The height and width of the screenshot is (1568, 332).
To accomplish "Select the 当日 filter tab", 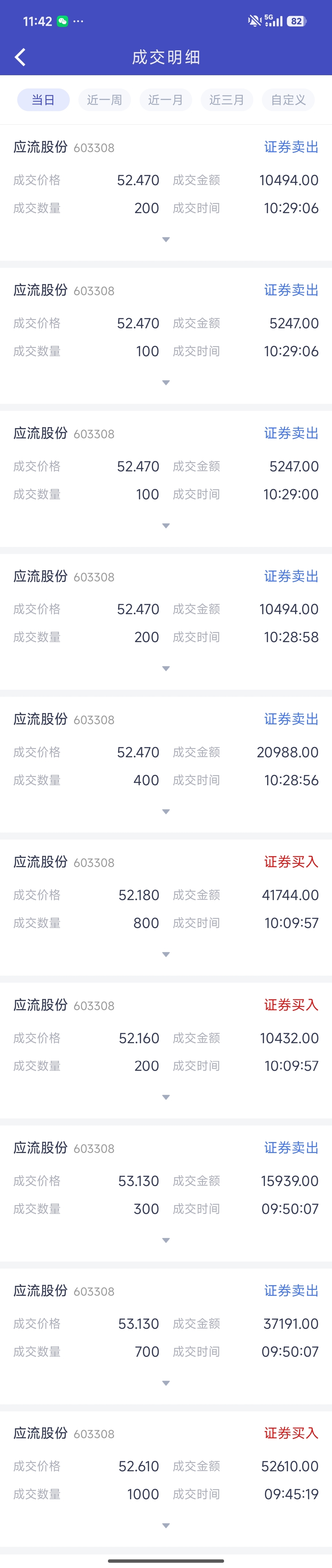I will pos(43,100).
